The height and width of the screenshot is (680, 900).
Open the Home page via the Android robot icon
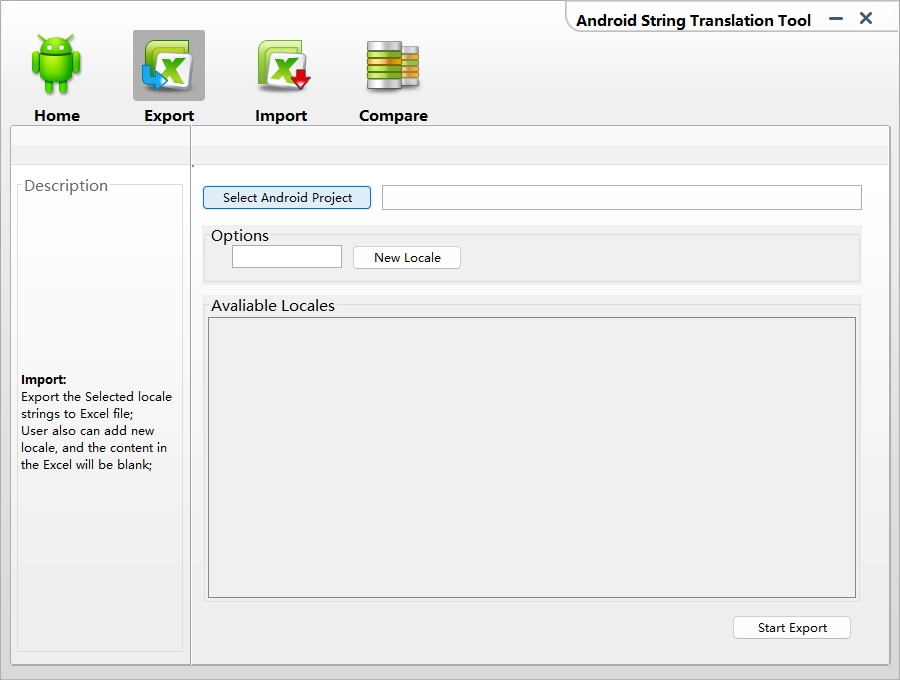point(56,64)
